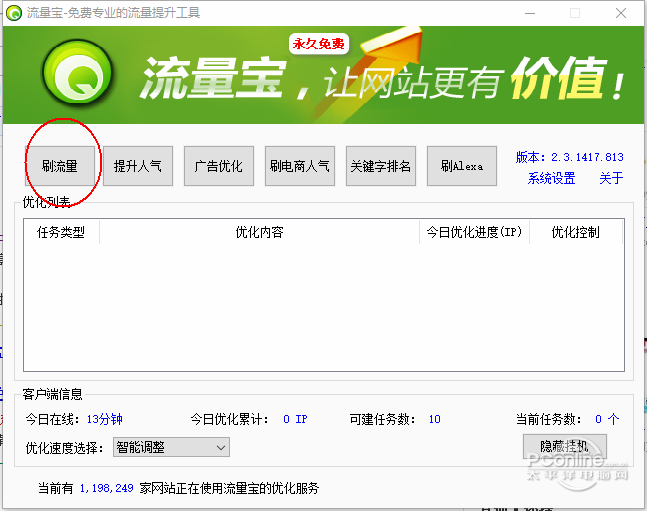The height and width of the screenshot is (511, 647).
Task: Click the 关于 link
Action: pyautogui.click(x=611, y=178)
